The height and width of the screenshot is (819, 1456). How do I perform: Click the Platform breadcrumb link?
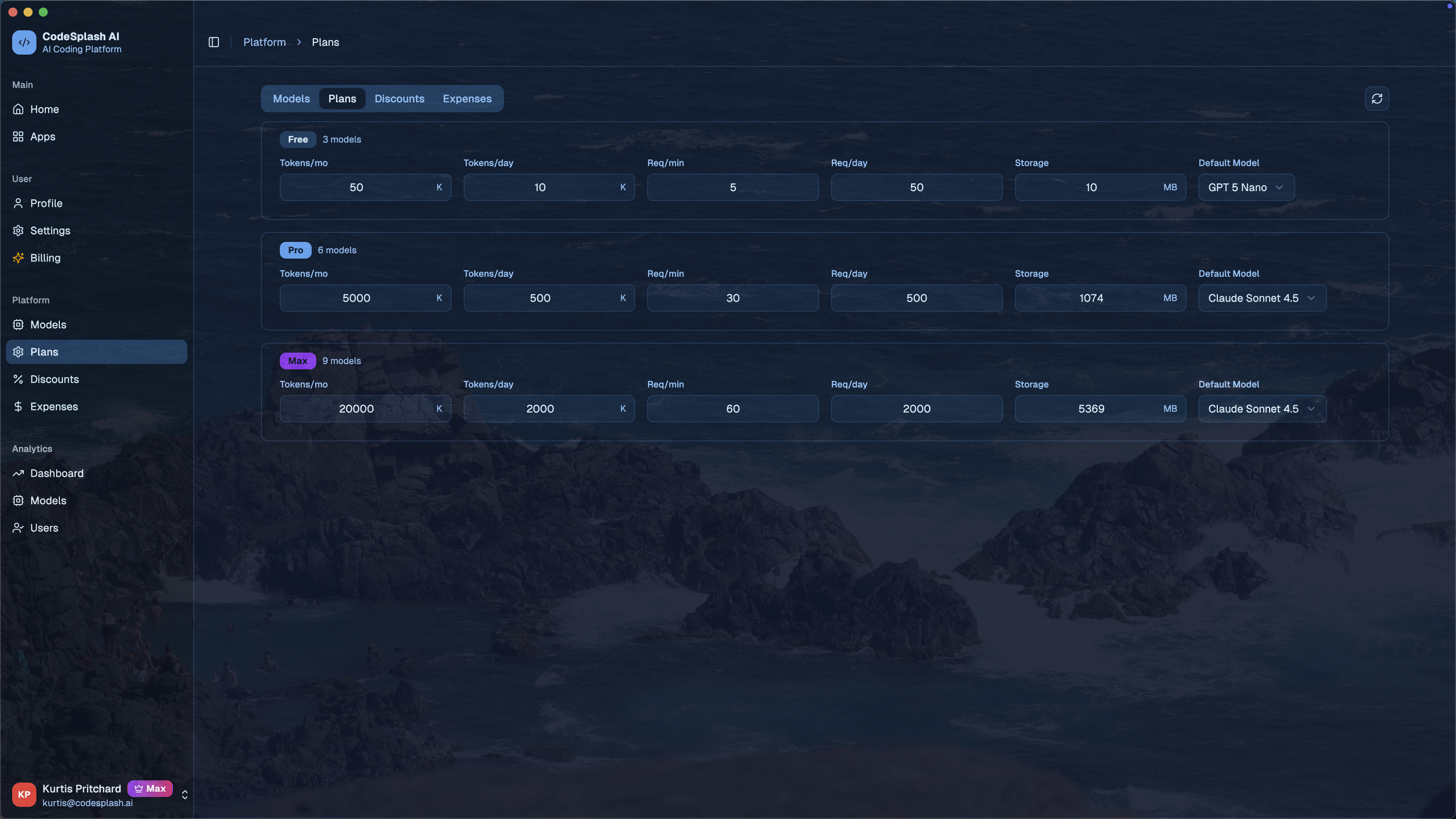click(x=264, y=42)
